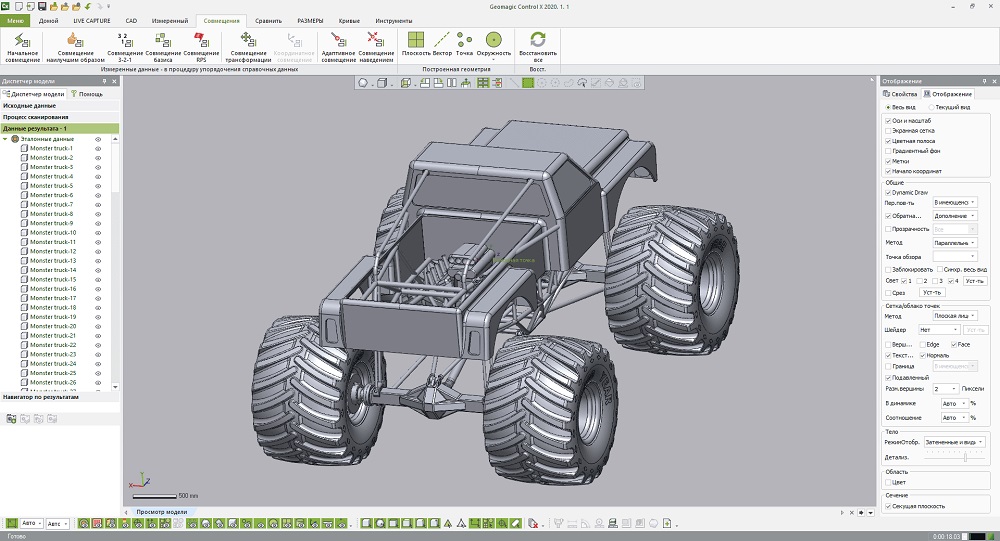Image resolution: width=1000 pixels, height=541 pixels.
Task: Expand the РежимОтобр. display mode dropdown
Action: coord(954,441)
